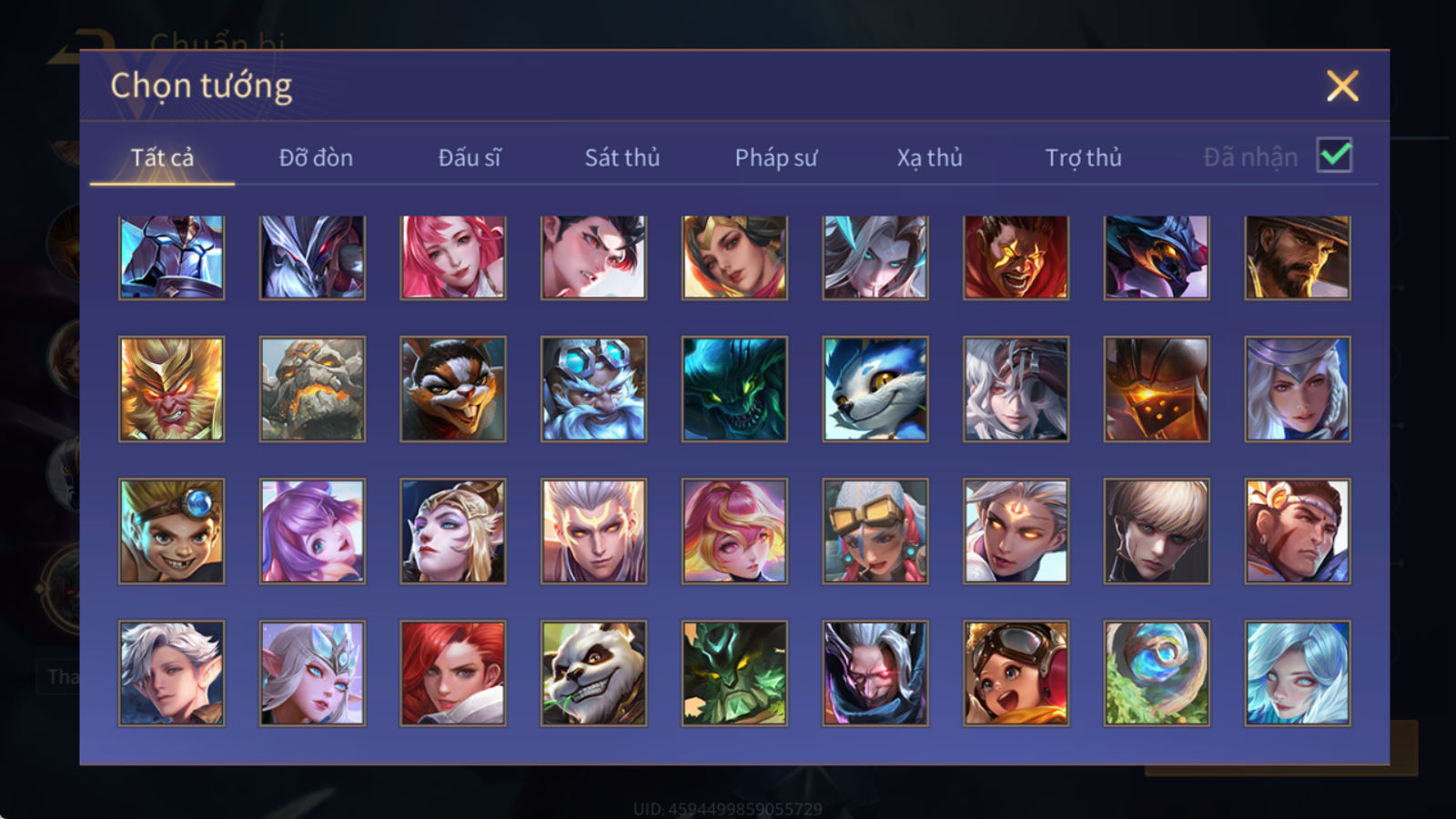Choose the pink-haired girl hero portrait

(453, 258)
